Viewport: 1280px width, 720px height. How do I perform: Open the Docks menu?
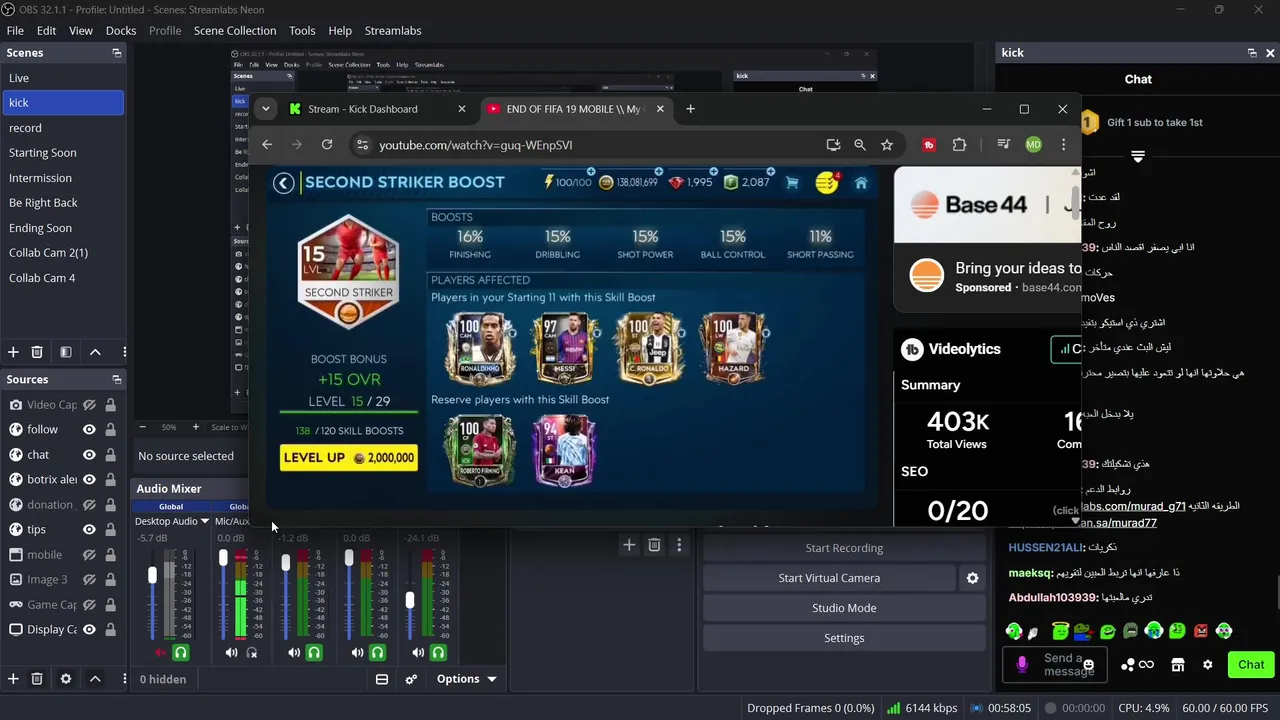[121, 31]
